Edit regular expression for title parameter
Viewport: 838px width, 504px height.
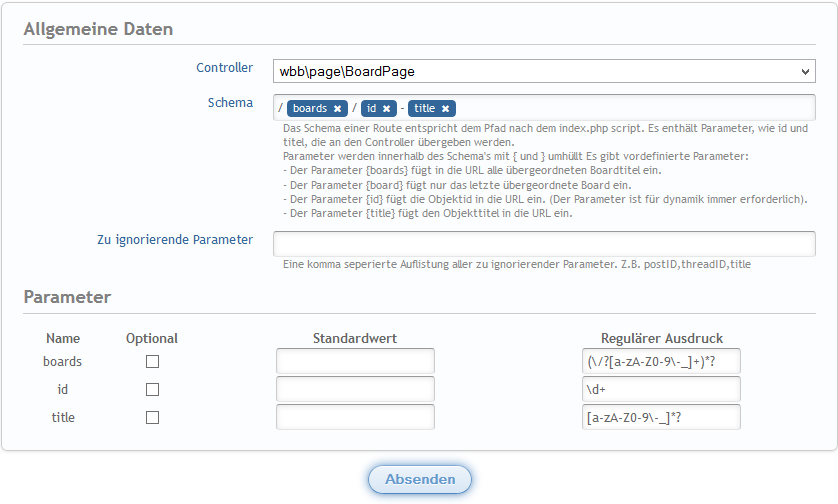pyautogui.click(x=661, y=418)
